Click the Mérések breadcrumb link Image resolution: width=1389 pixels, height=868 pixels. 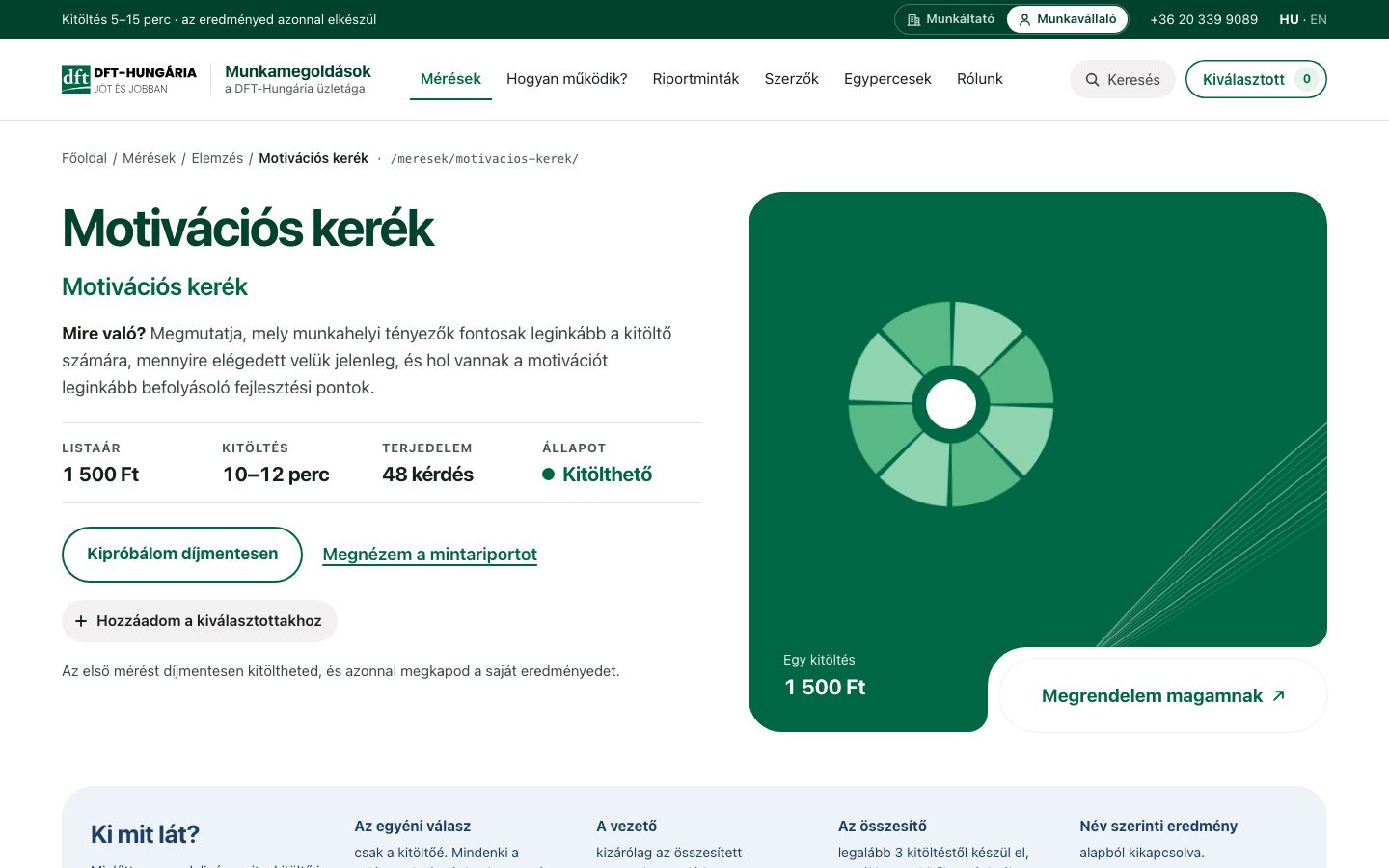point(150,158)
